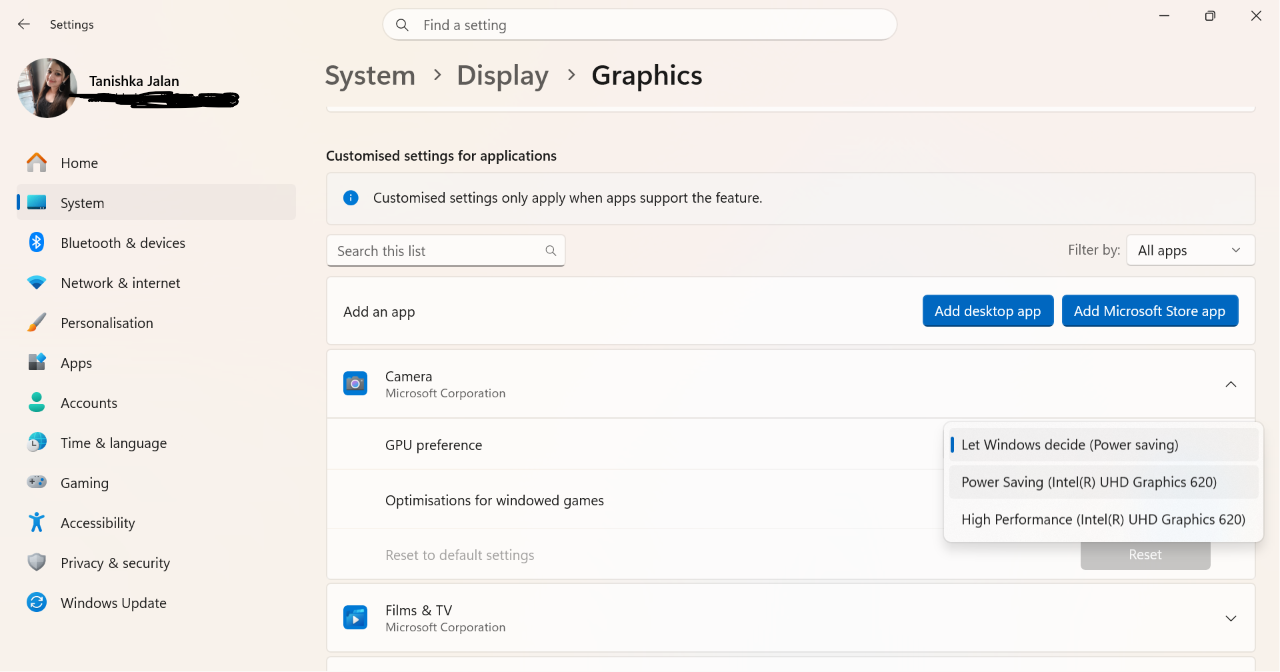The width and height of the screenshot is (1280, 672).
Task: Click the Home house icon
Action: 37,162
